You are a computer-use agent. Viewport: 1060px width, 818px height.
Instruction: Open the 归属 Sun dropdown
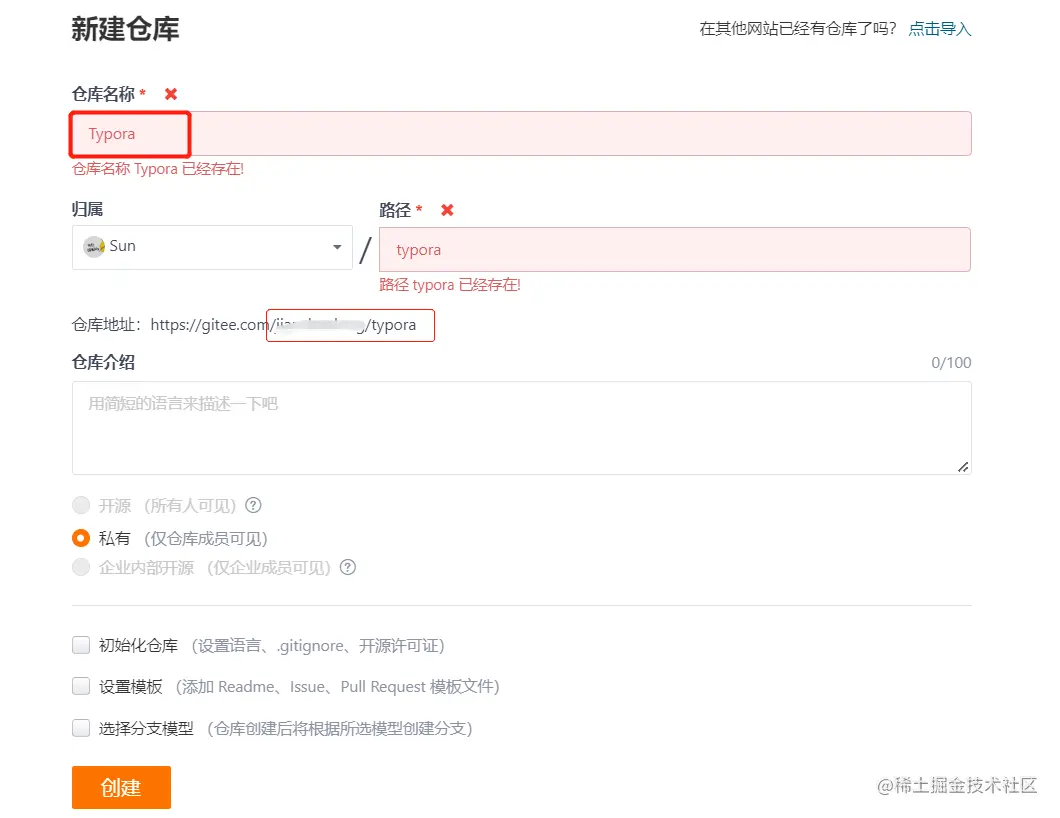point(212,247)
